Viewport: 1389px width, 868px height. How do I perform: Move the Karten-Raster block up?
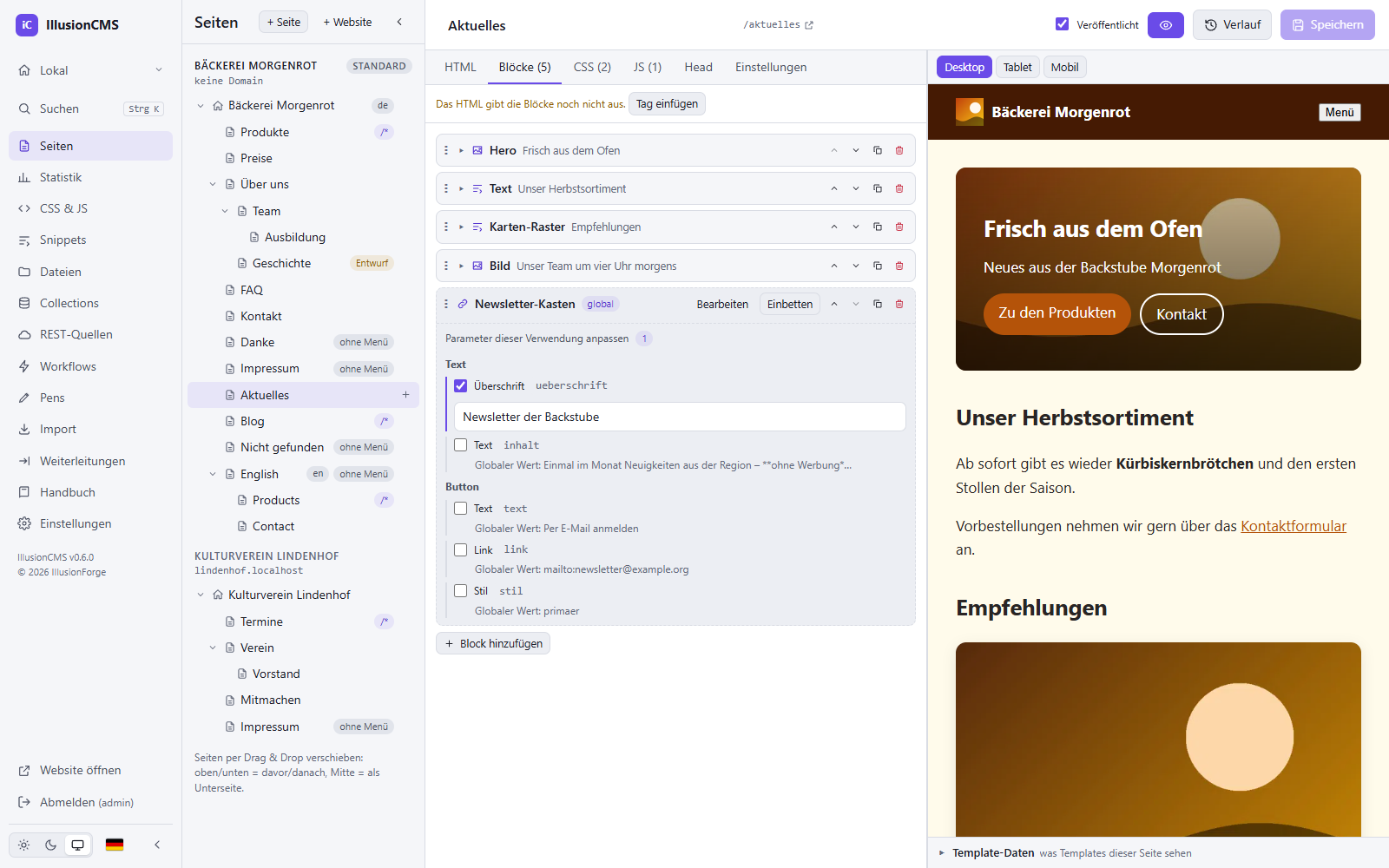pos(834,227)
